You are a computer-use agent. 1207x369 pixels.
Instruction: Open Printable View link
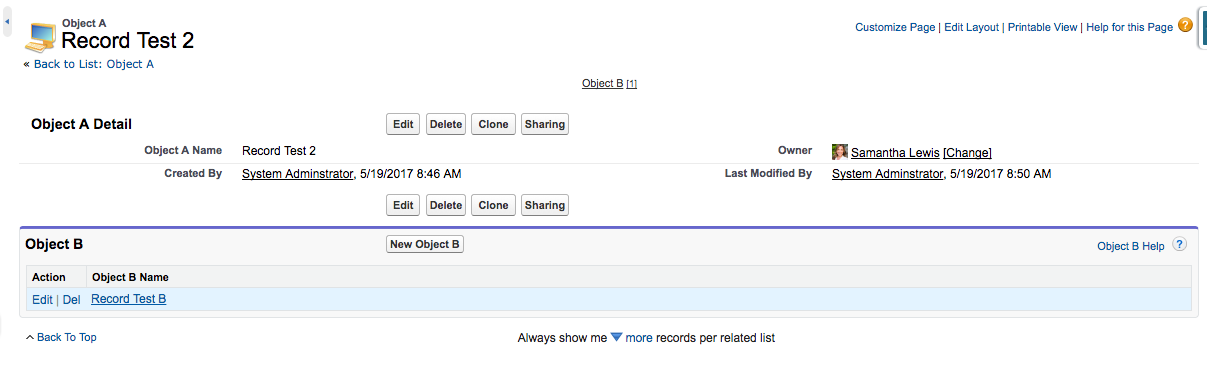pyautogui.click(x=1043, y=27)
